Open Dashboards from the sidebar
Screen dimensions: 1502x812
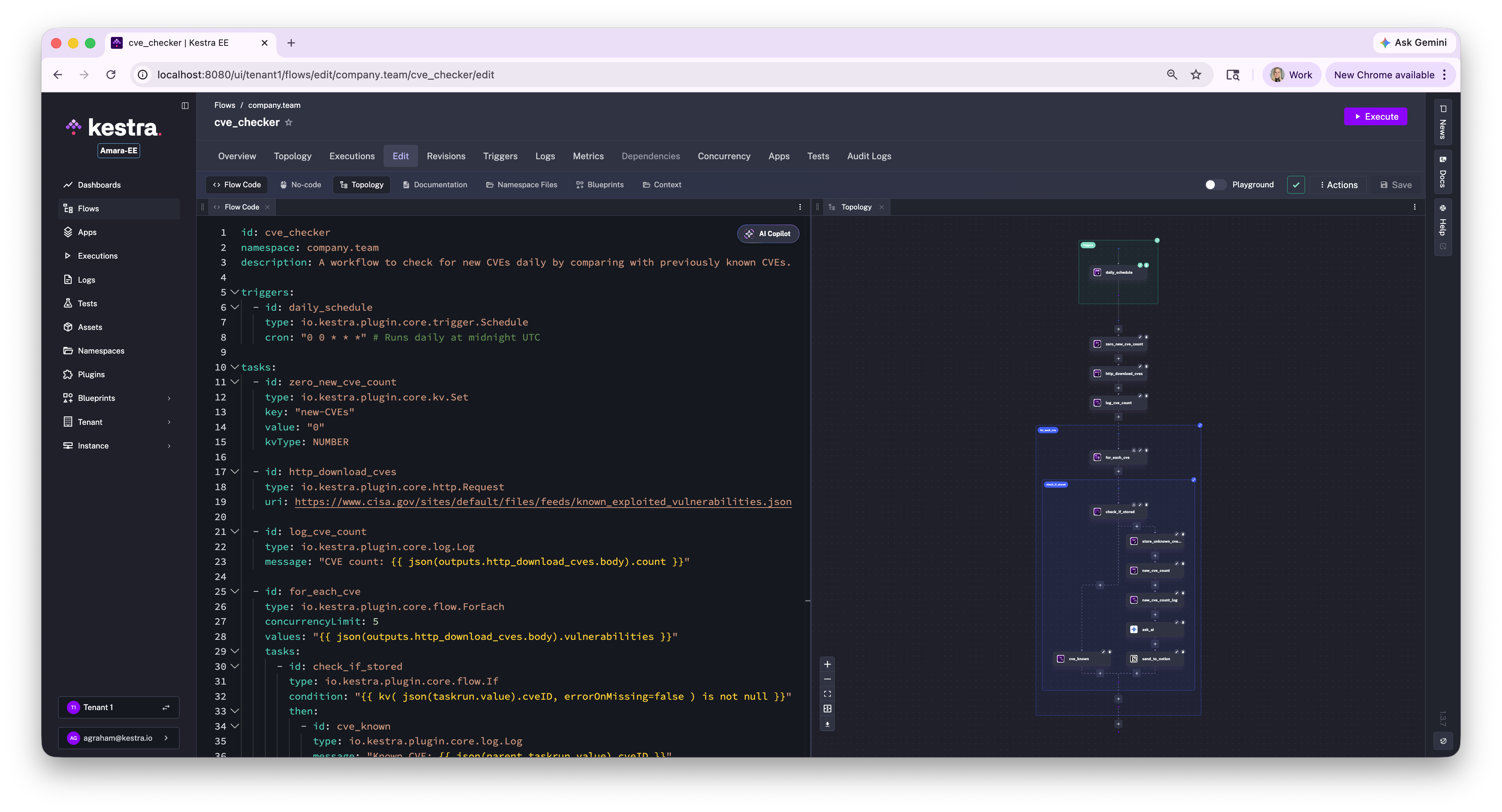point(119,185)
